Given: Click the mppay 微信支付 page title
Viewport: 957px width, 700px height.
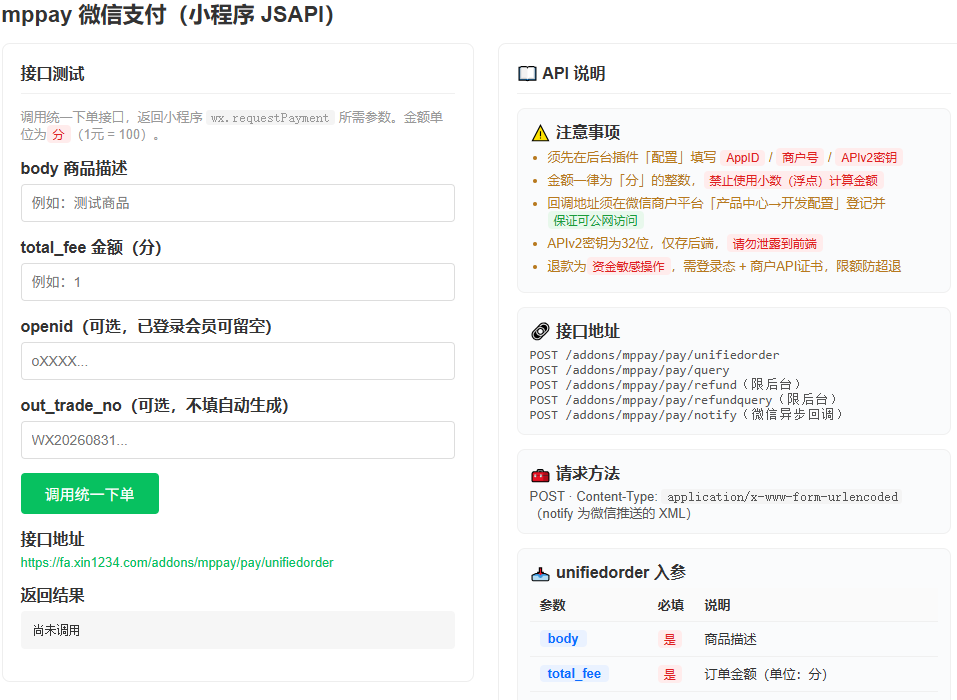Looking at the screenshot, I should [168, 15].
